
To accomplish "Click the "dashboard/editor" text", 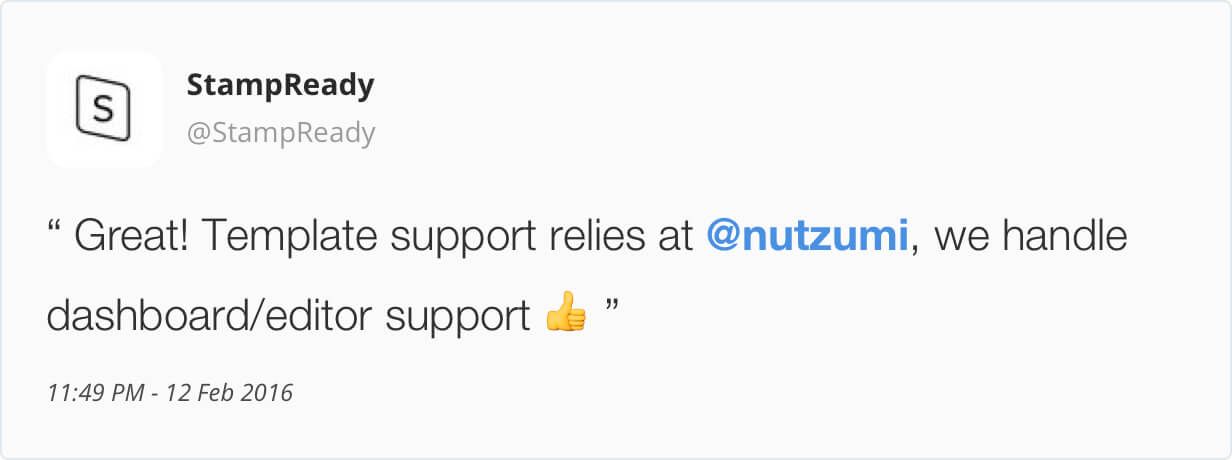I will click(210, 317).
